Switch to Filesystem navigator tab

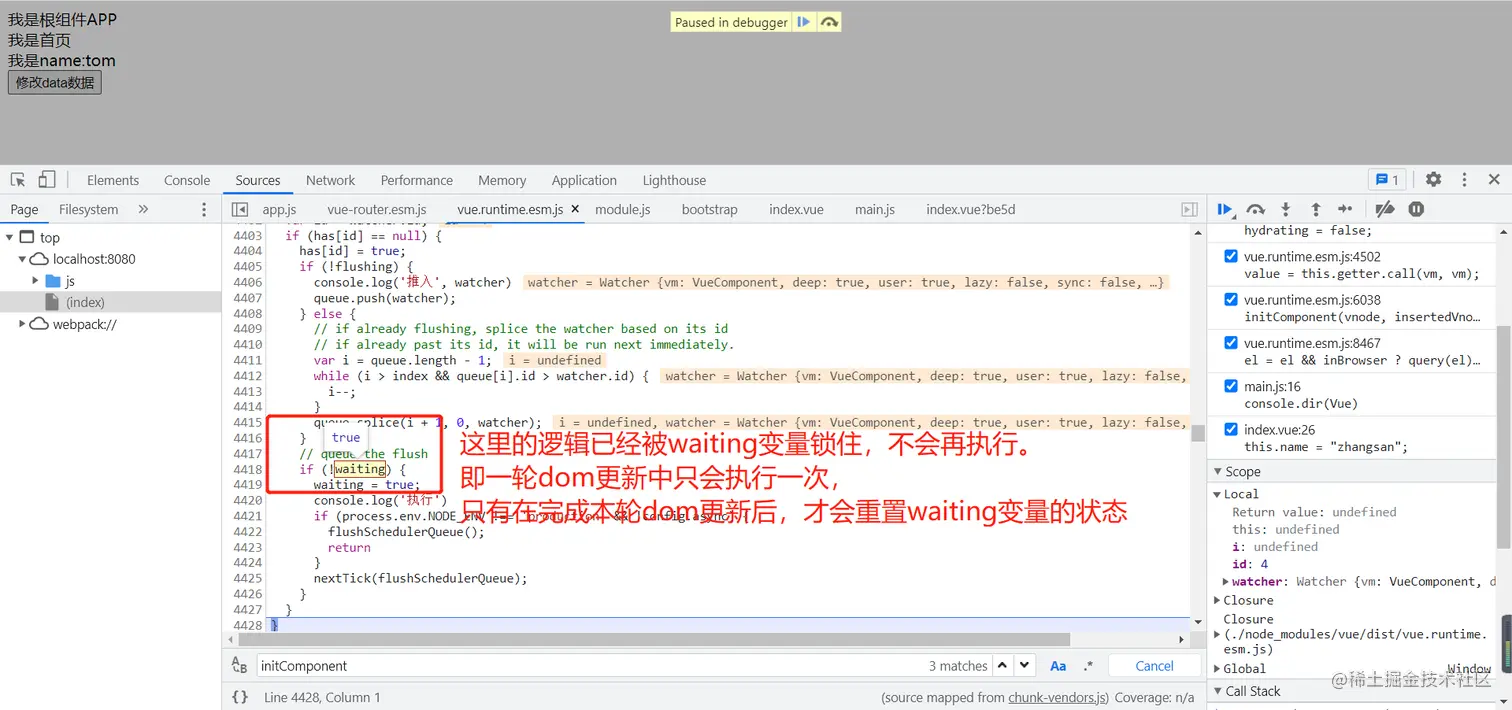coord(88,209)
